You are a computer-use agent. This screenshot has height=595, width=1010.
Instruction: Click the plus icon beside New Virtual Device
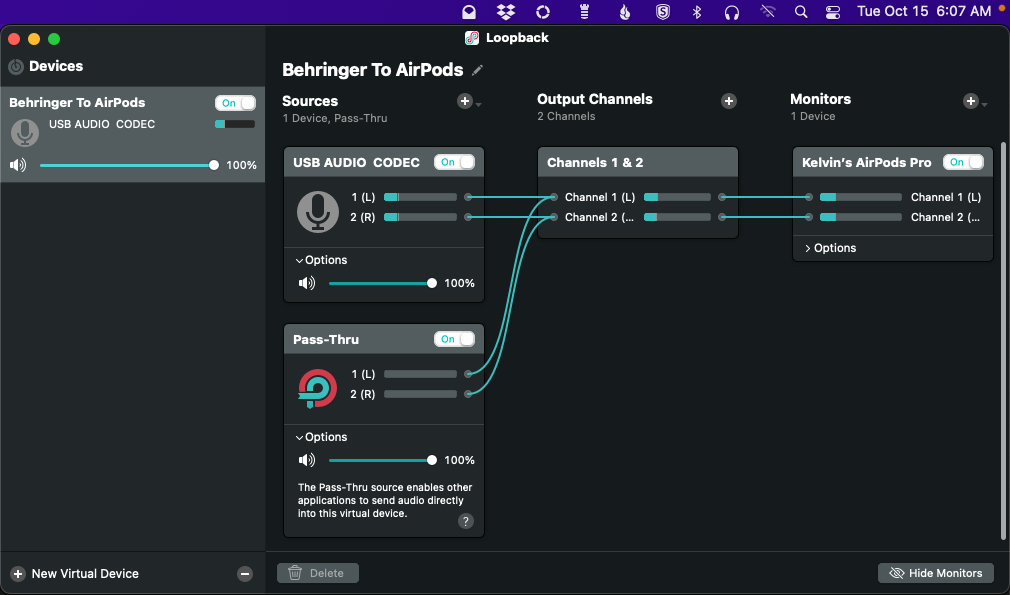pos(18,574)
